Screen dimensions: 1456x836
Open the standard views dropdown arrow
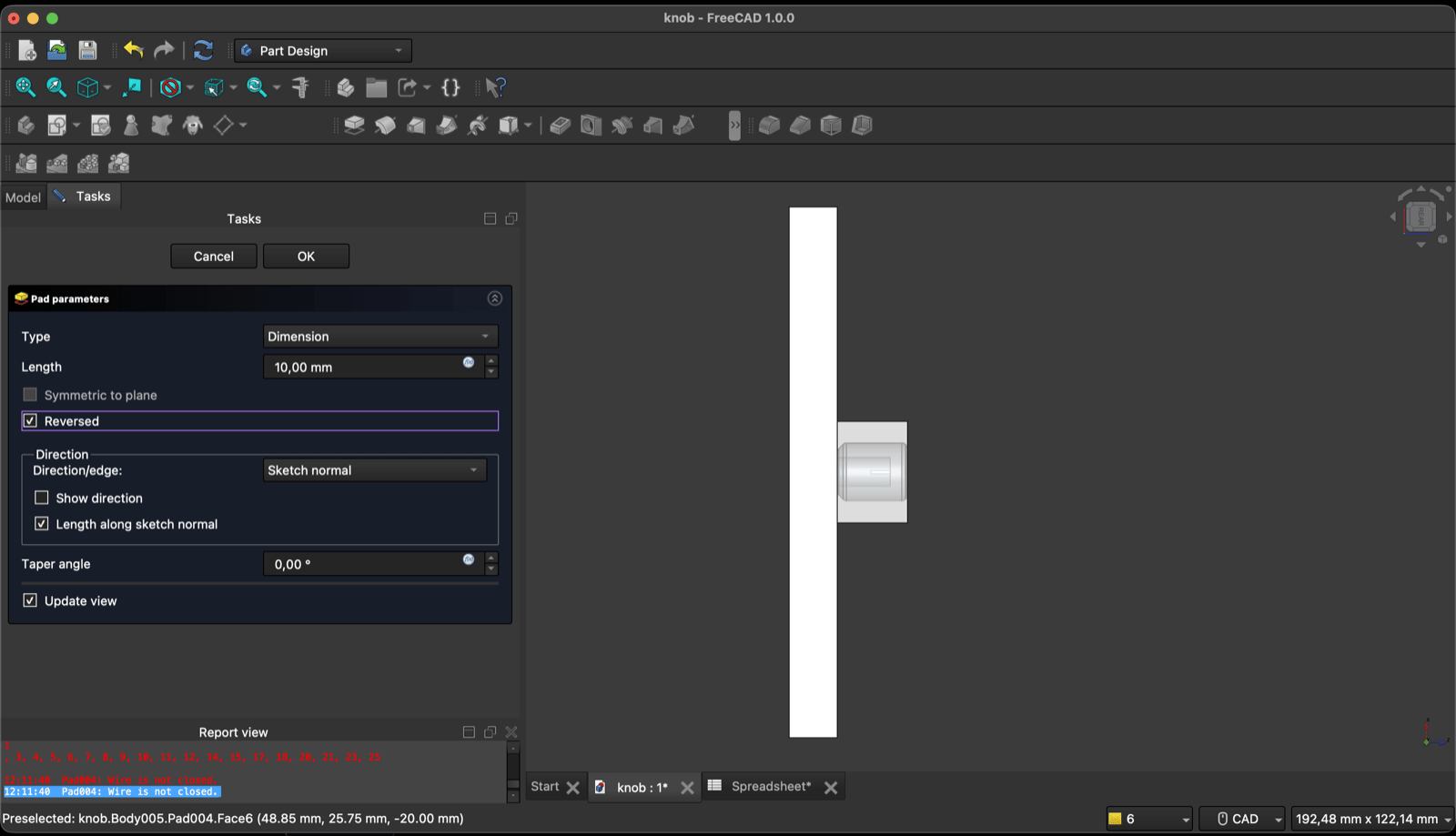point(107,87)
